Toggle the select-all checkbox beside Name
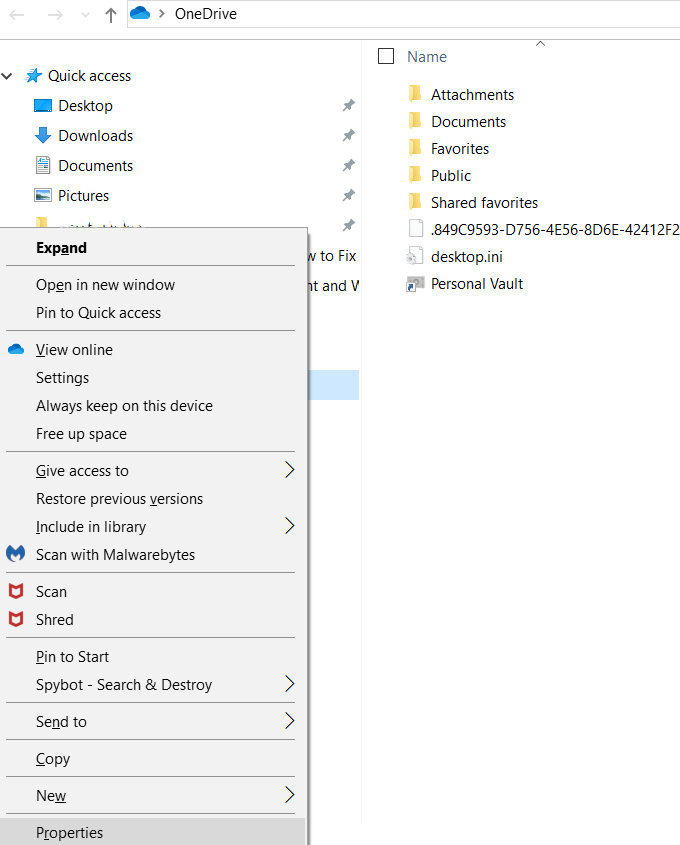This screenshot has width=680, height=845. click(386, 57)
